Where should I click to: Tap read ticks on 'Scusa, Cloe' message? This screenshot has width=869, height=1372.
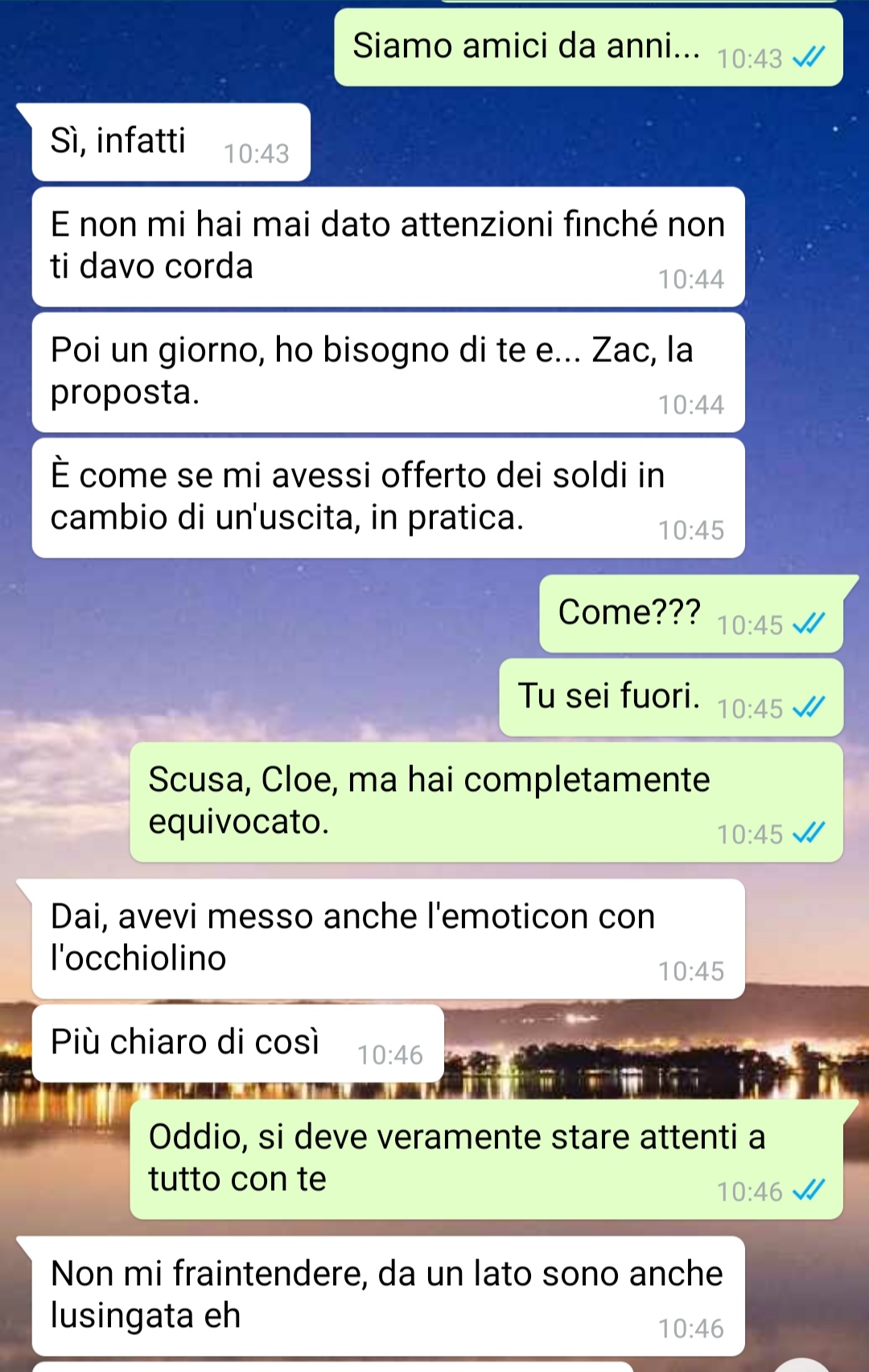click(809, 833)
